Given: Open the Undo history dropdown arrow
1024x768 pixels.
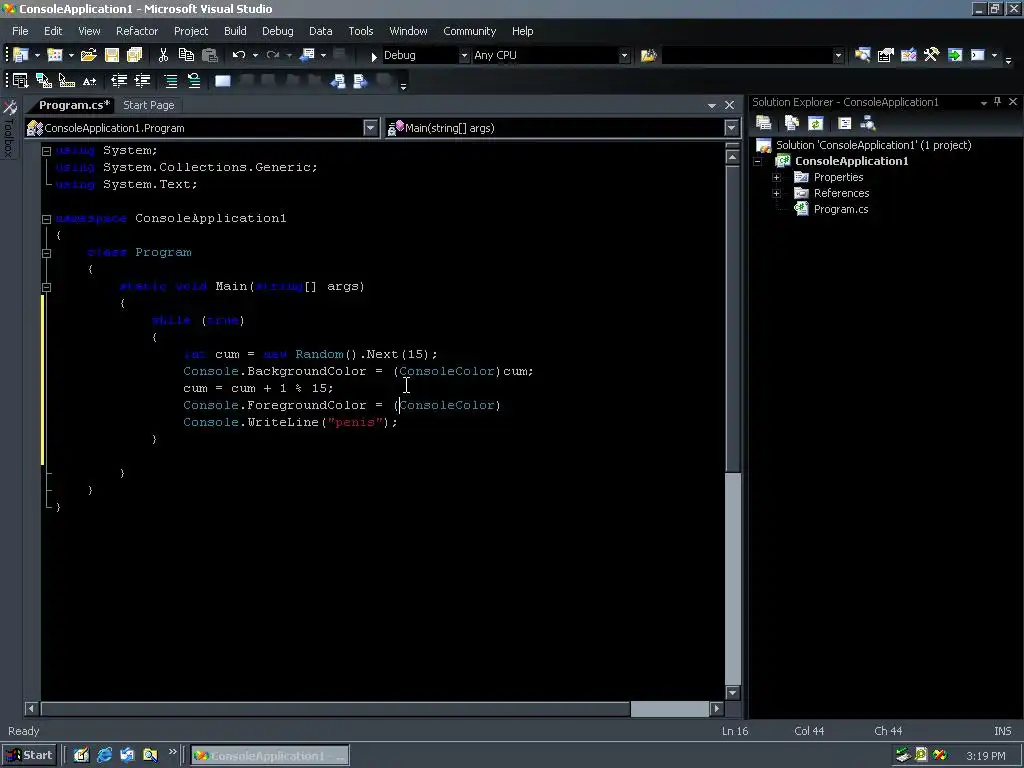Looking at the screenshot, I should click(x=255, y=56).
